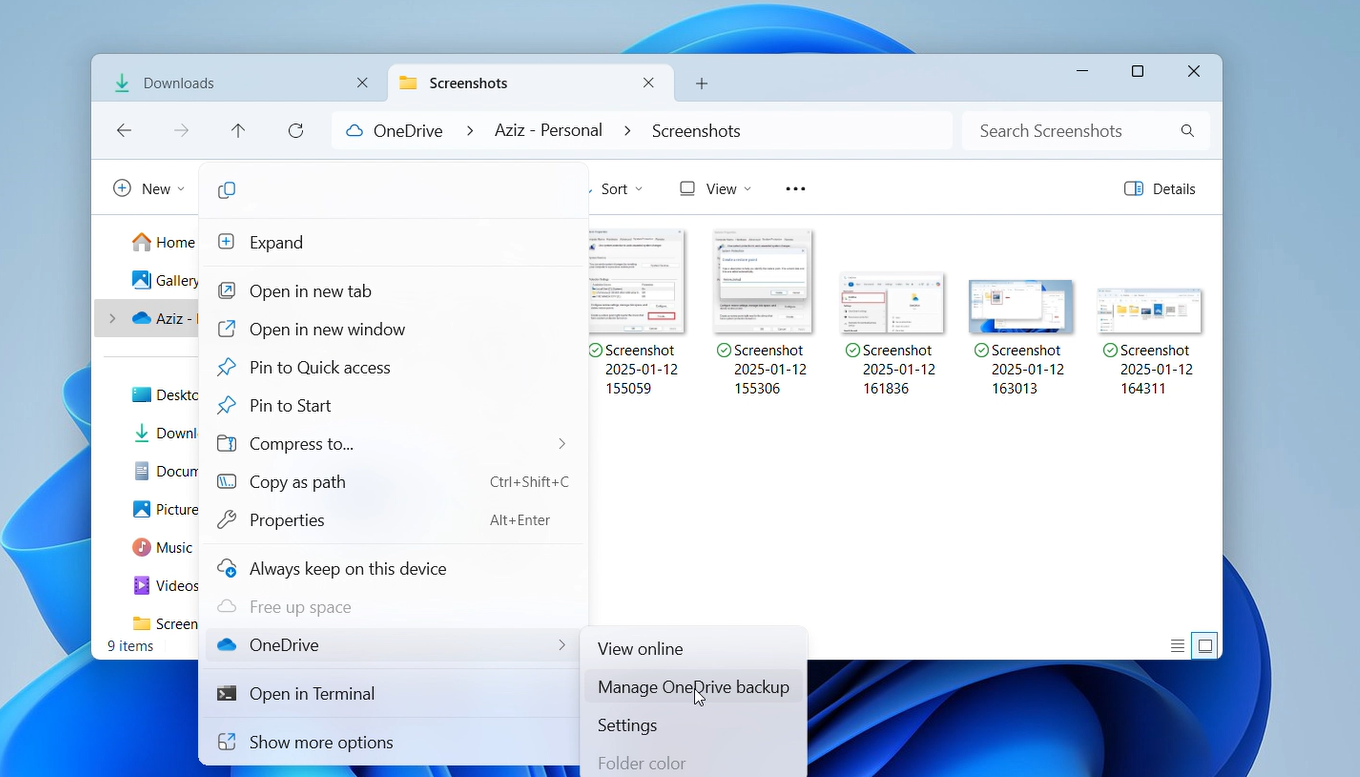Click the blue OneDrive cloud icon in menu
This screenshot has height=777, width=1360.
pyautogui.click(x=227, y=645)
